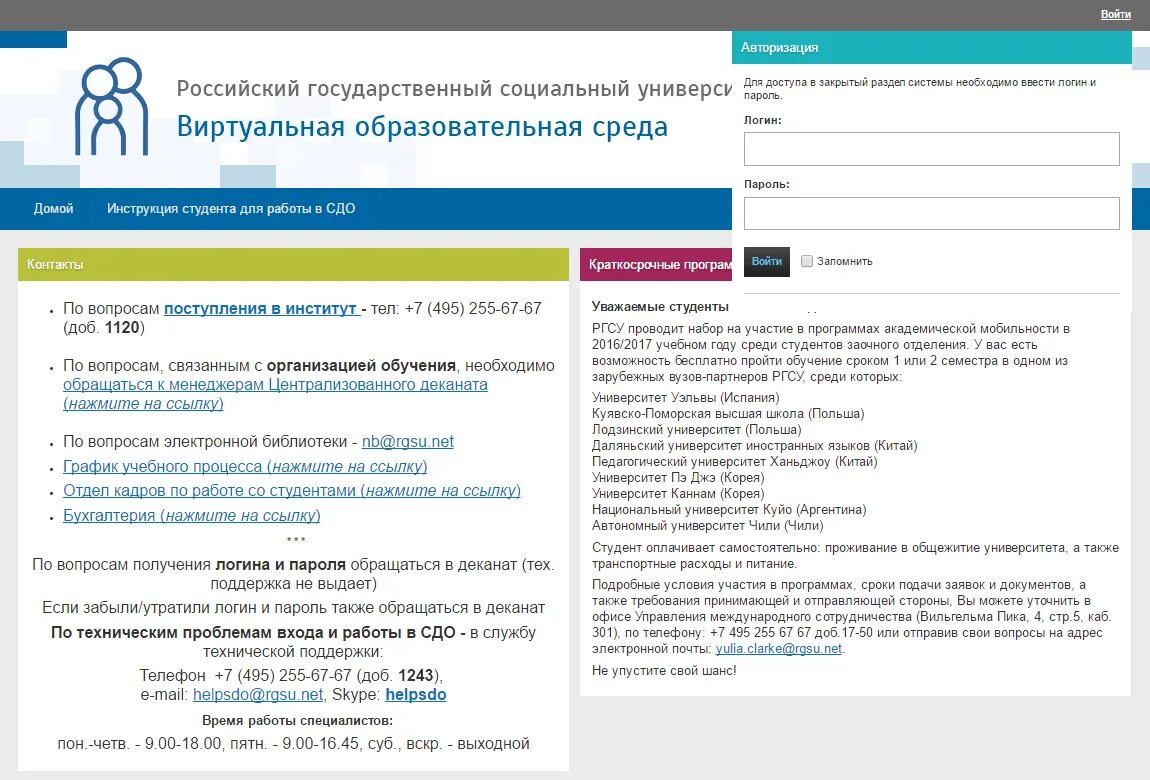The height and width of the screenshot is (780, 1150).
Task: Select the Уважаемые студенты heading text
Action: tap(660, 306)
